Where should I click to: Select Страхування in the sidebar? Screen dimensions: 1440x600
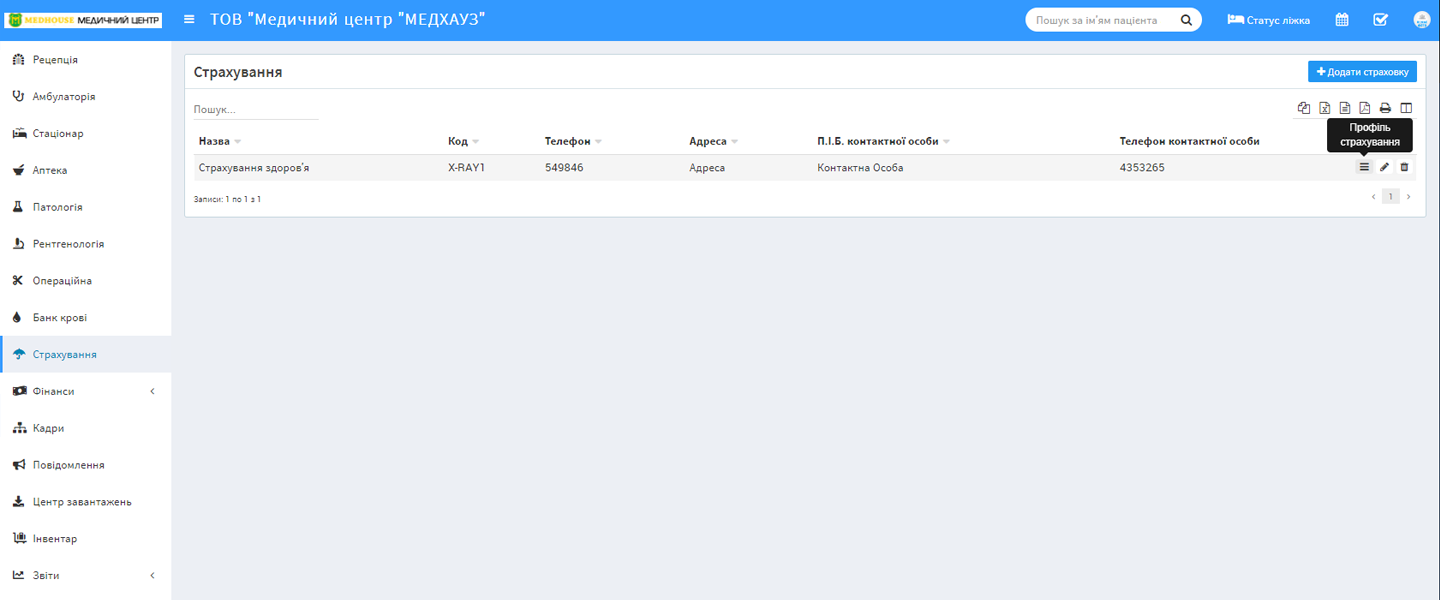(86, 355)
